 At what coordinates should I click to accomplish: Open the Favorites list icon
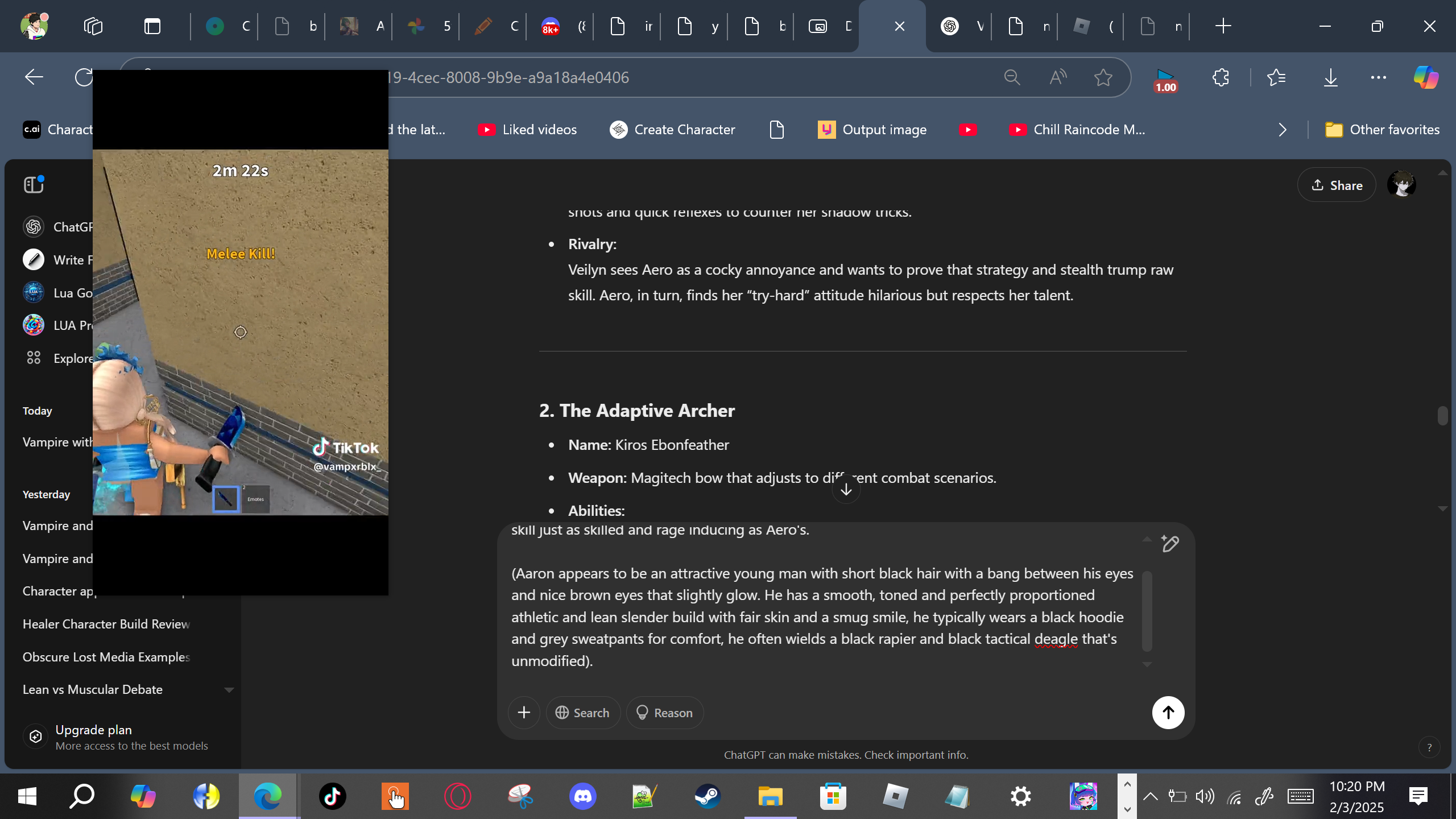pyautogui.click(x=1276, y=77)
